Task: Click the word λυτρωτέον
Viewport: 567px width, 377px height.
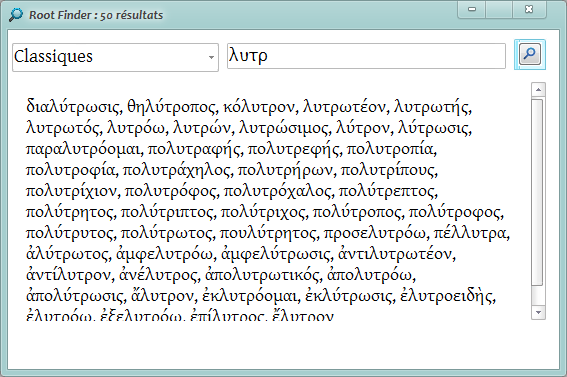Action: tap(344, 107)
